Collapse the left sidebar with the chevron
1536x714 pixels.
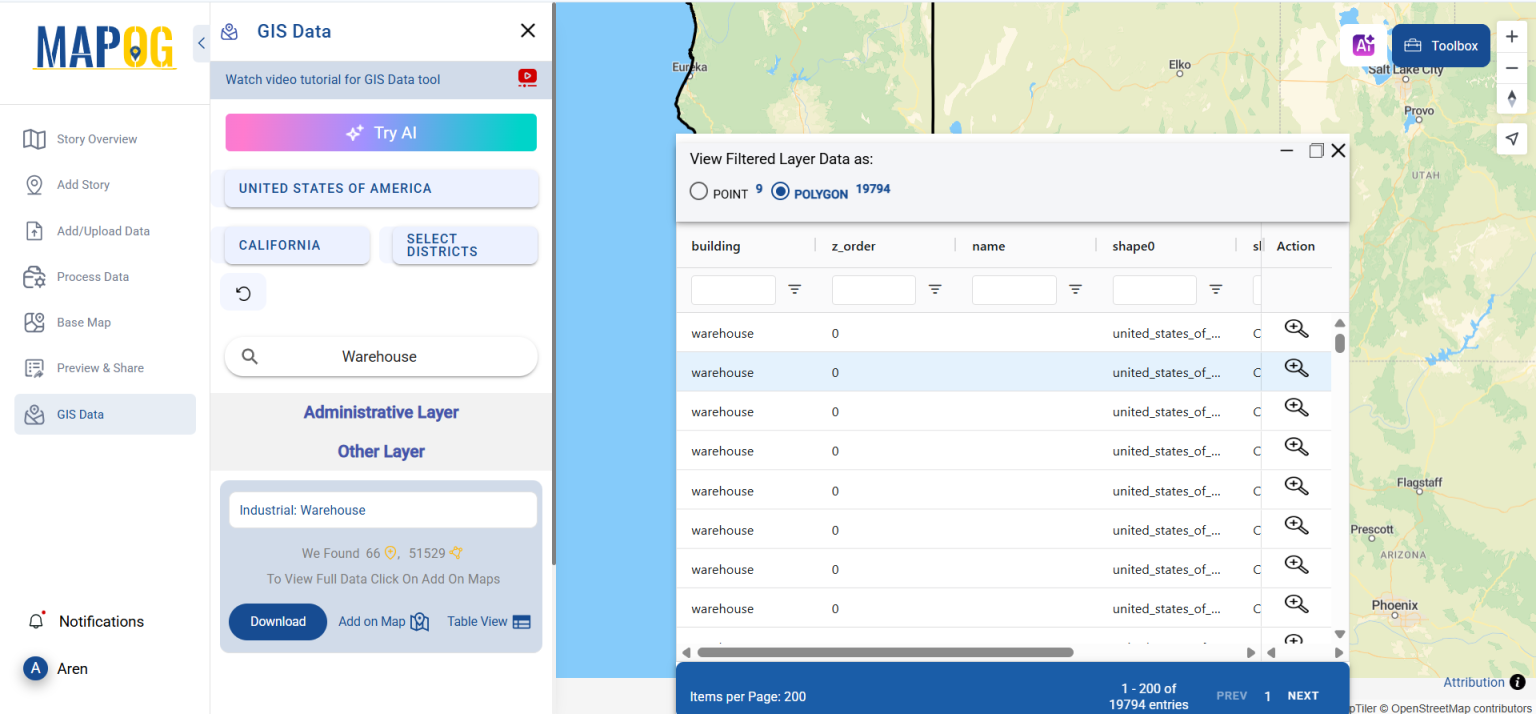pos(200,43)
